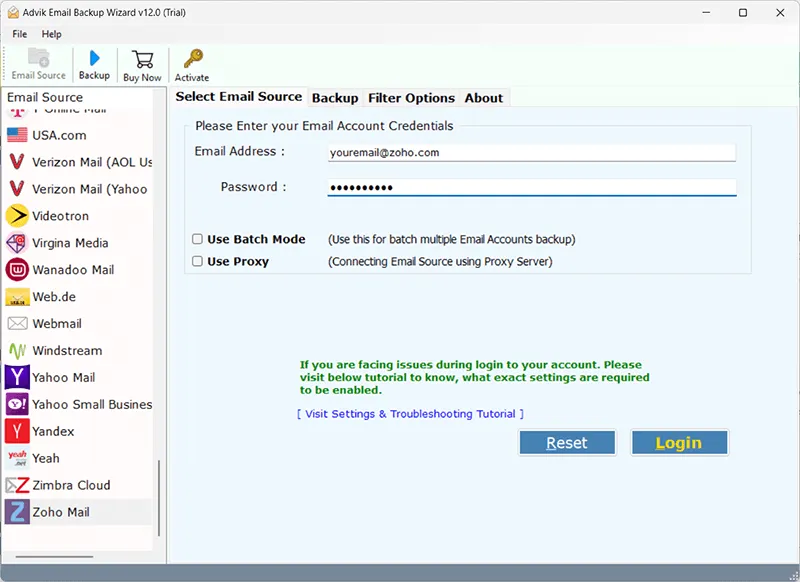
Task: Select the Videotron list entry text
Action: (61, 216)
